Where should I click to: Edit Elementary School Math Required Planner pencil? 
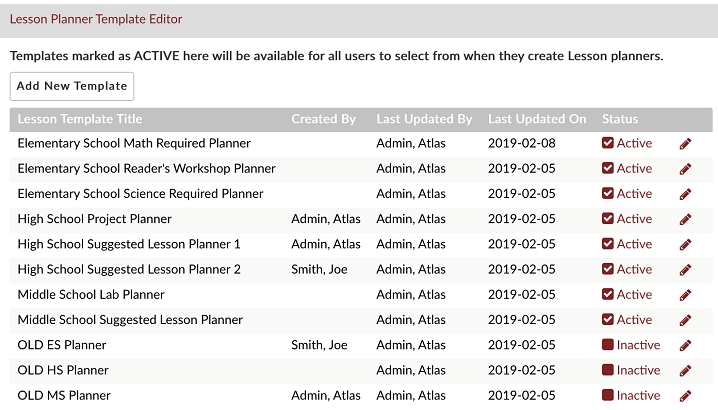pyautogui.click(x=685, y=144)
